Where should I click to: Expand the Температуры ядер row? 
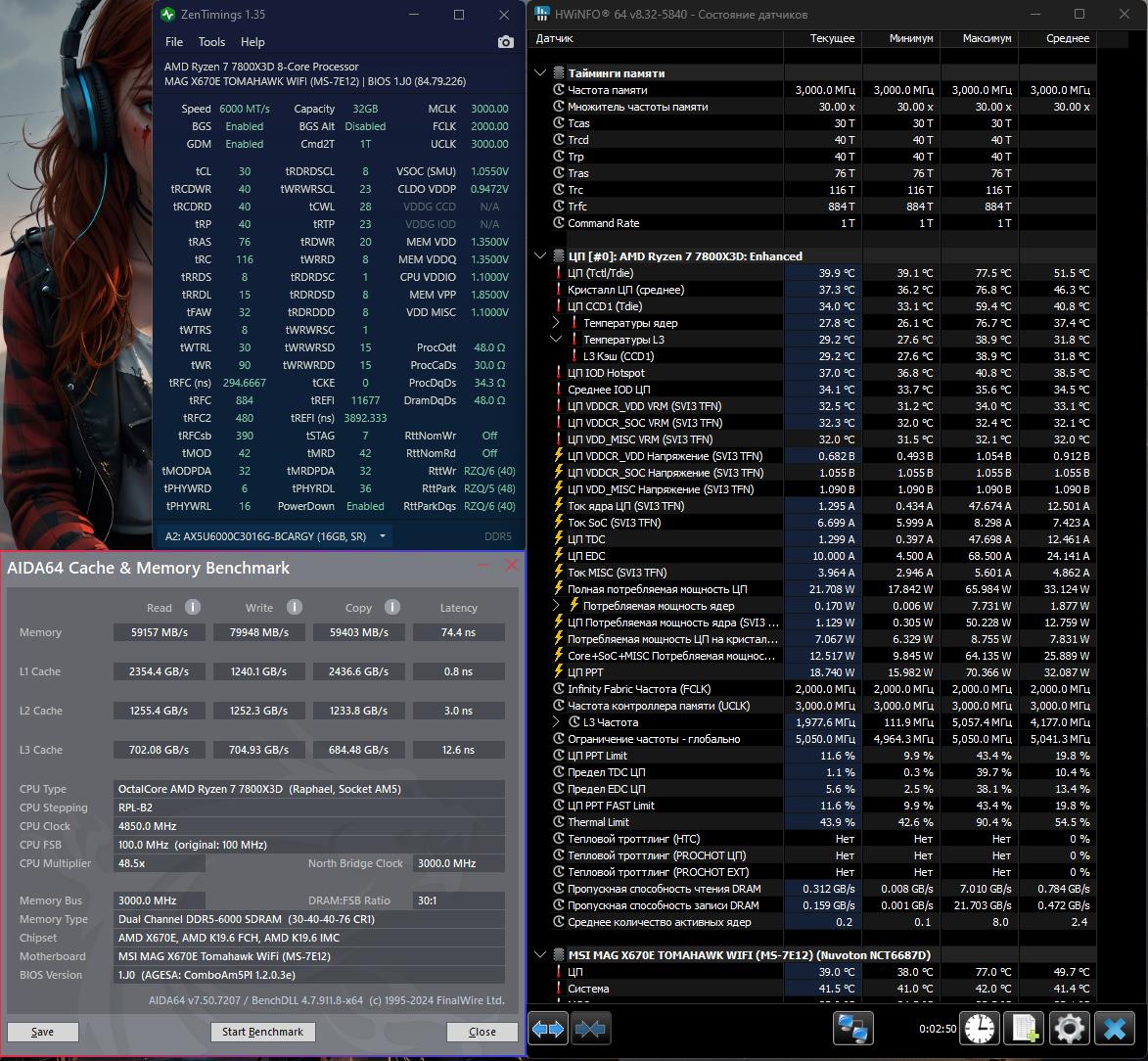556,323
